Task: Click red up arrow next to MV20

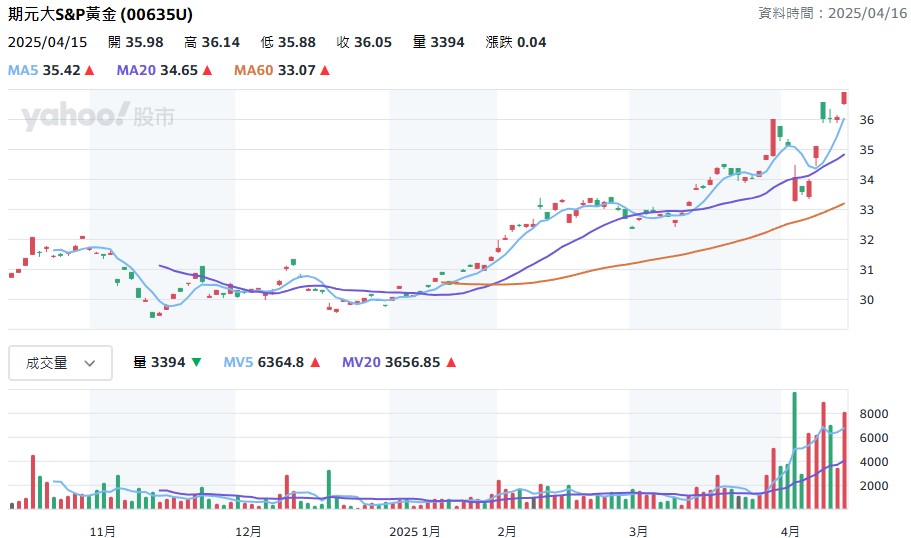Action: click(451, 363)
